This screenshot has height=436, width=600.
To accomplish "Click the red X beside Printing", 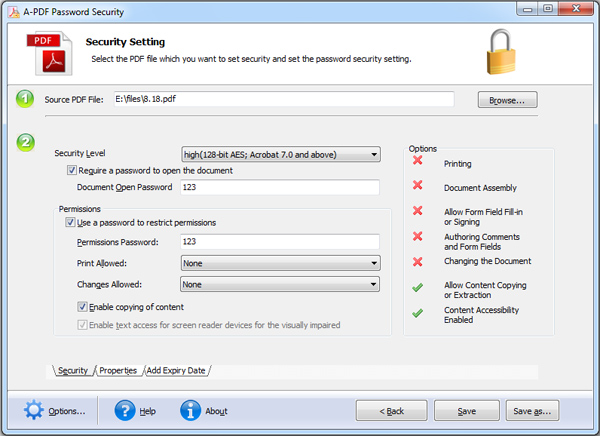I will [x=417, y=160].
